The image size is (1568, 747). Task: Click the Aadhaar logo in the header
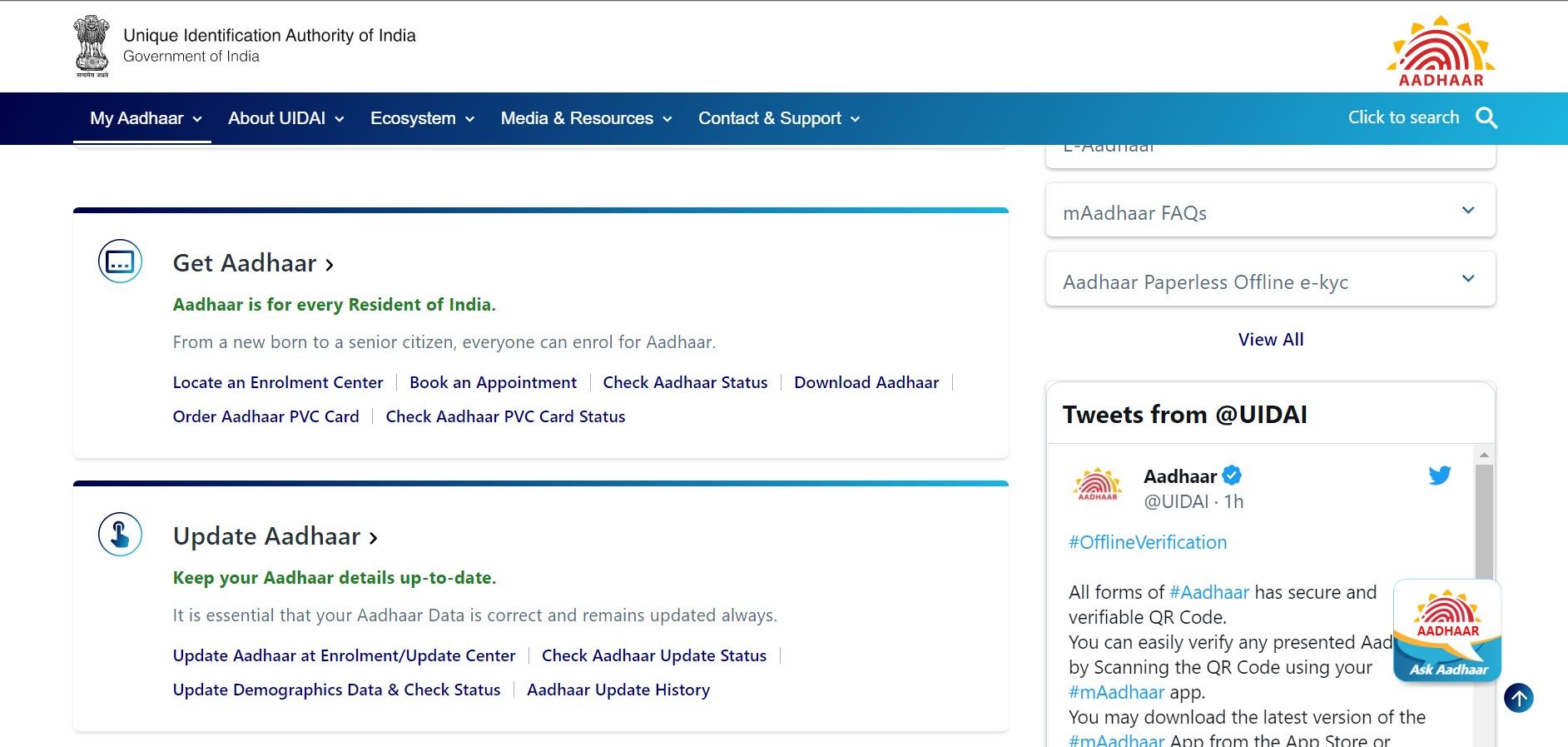coord(1441,51)
